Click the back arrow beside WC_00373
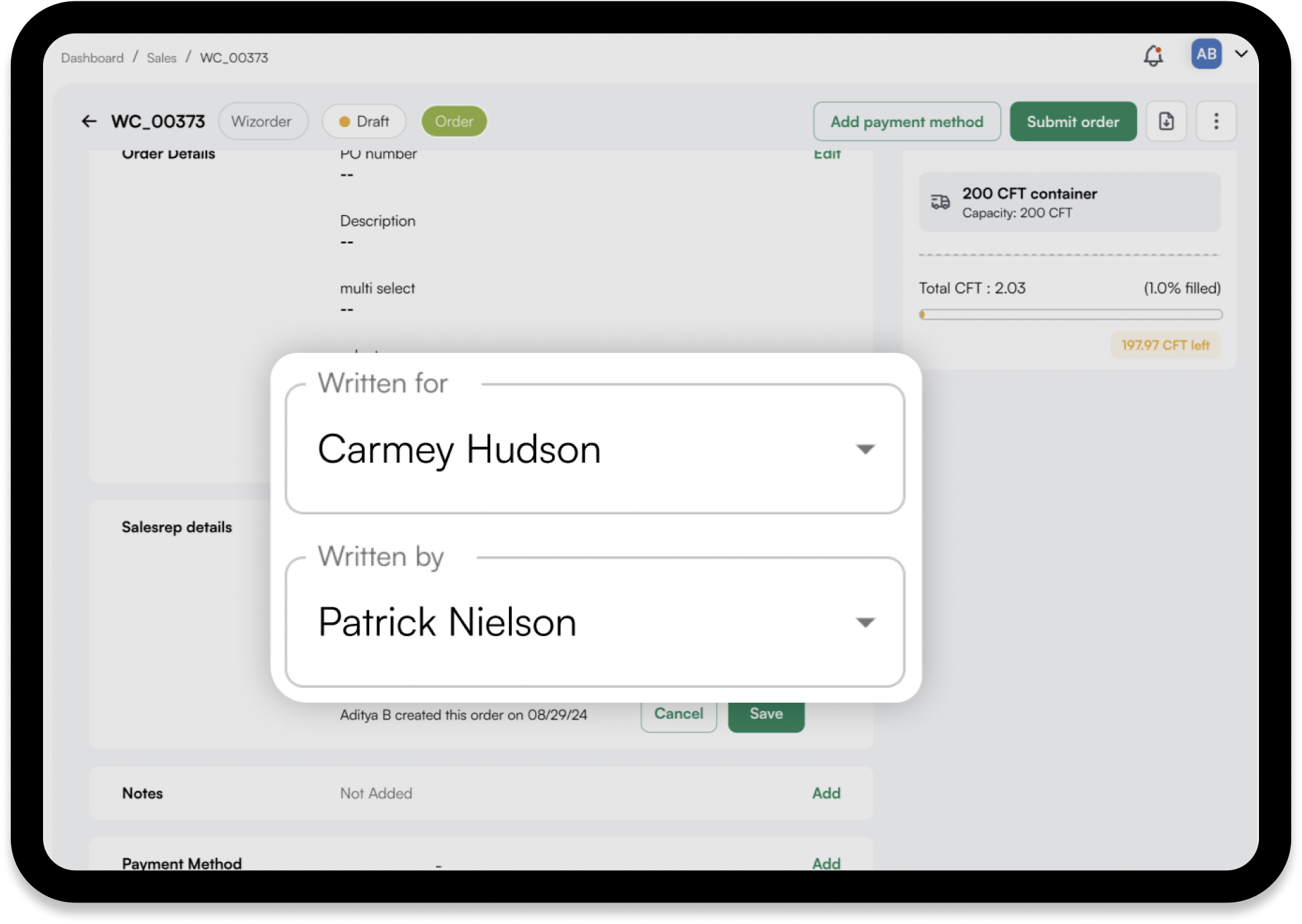This screenshot has width=1302, height=924. coord(89,121)
